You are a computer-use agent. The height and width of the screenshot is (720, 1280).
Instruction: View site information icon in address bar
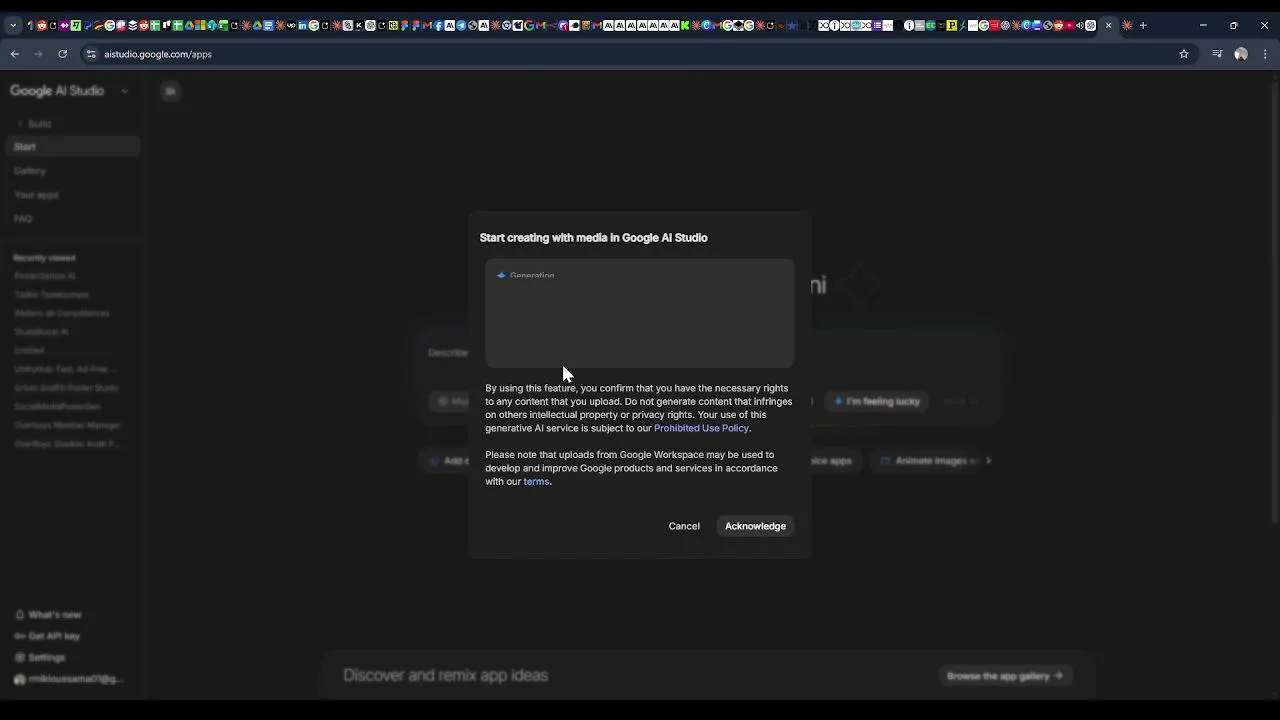(x=91, y=54)
